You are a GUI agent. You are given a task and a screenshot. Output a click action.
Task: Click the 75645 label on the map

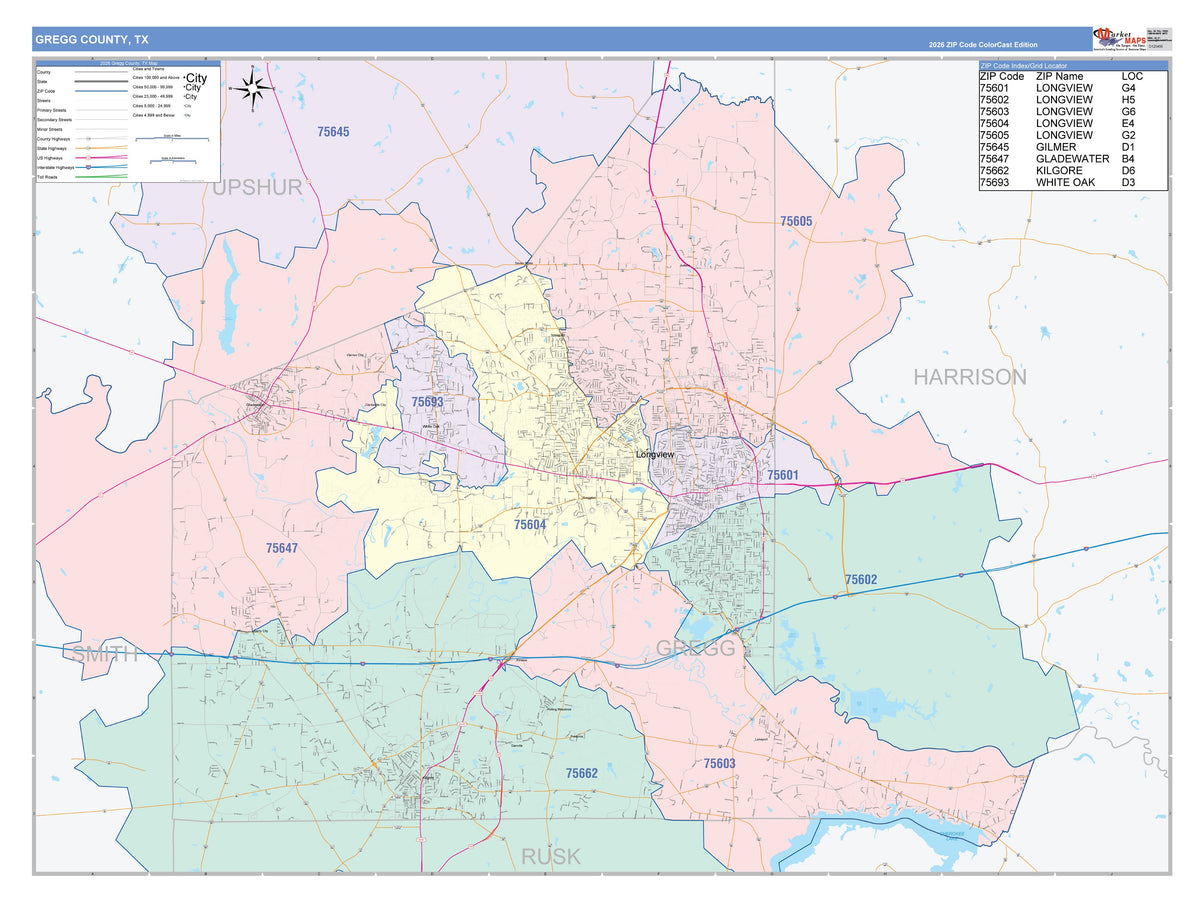coord(333,132)
